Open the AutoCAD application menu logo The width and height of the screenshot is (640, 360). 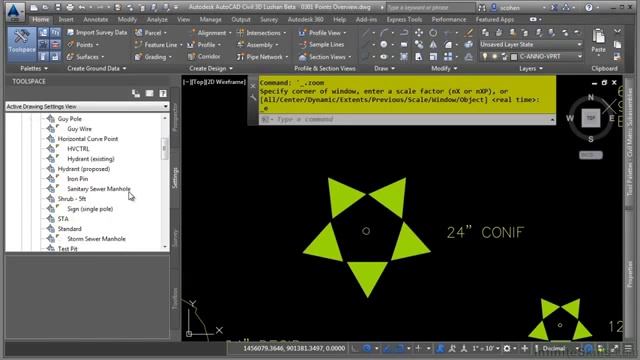(x=14, y=11)
